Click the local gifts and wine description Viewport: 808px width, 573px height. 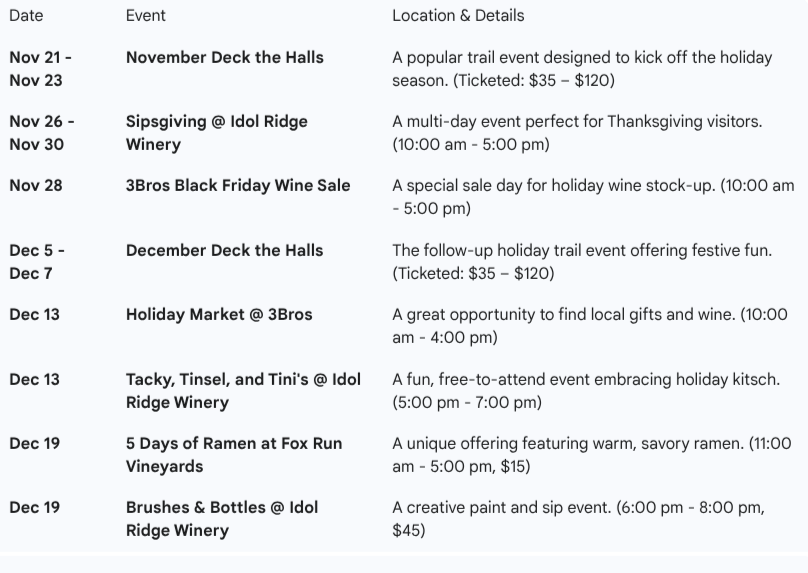tap(589, 325)
